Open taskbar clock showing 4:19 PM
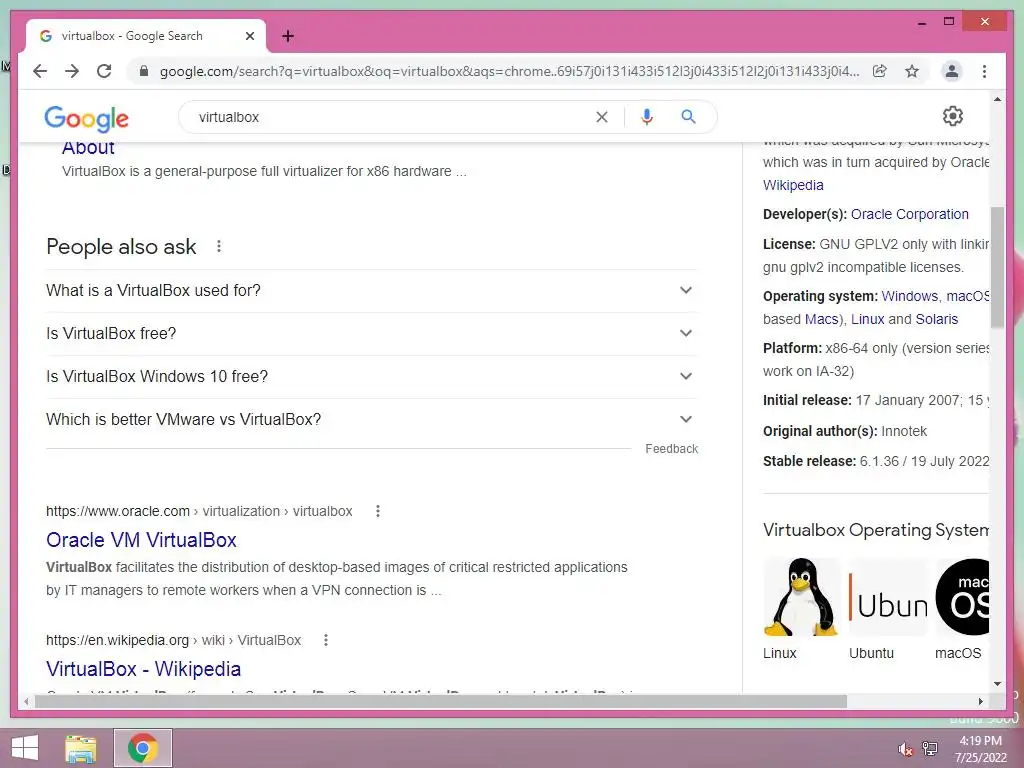Viewport: 1024px width, 768px height. [981, 749]
